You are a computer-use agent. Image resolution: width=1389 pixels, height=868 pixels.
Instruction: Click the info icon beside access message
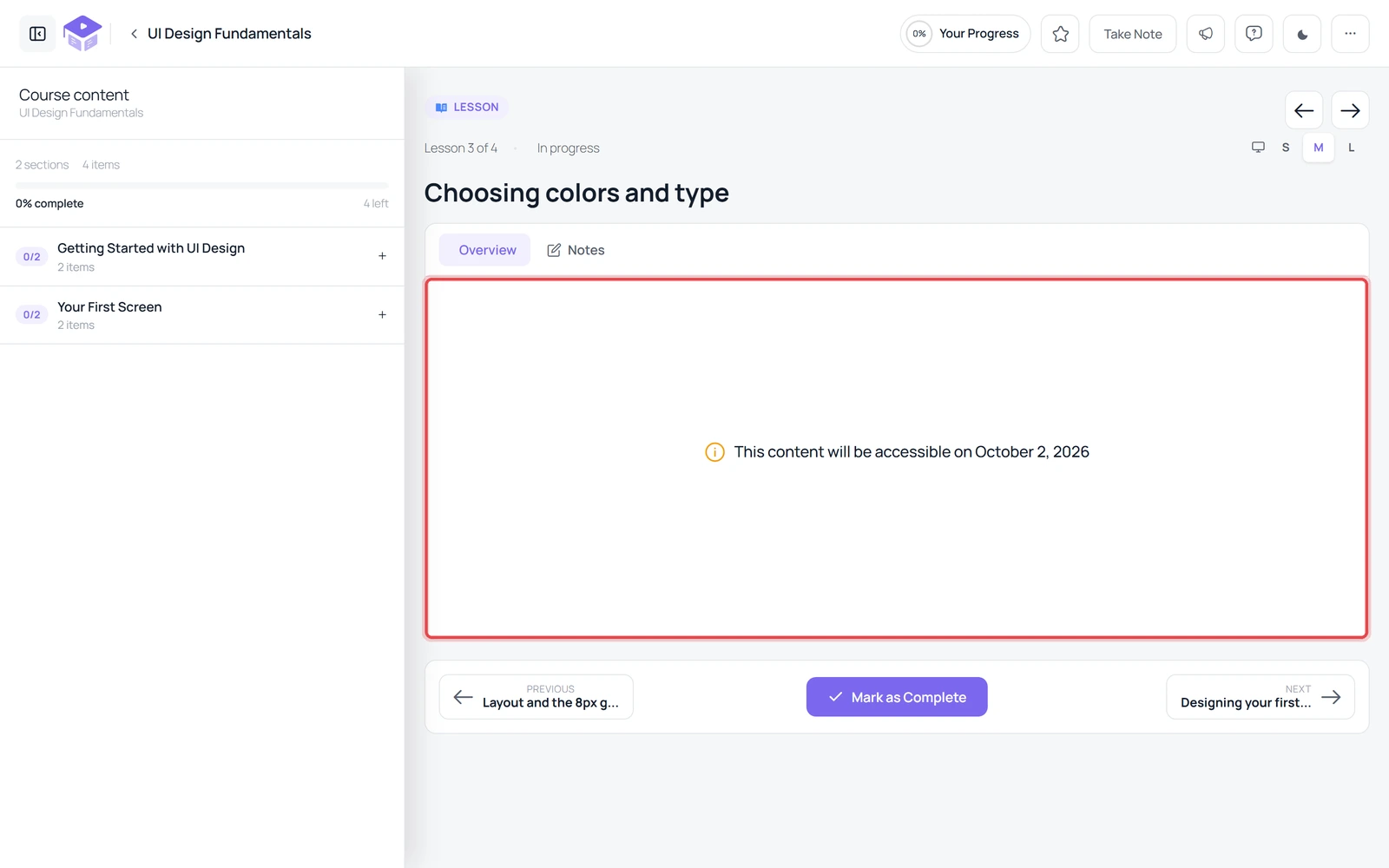pos(714,452)
